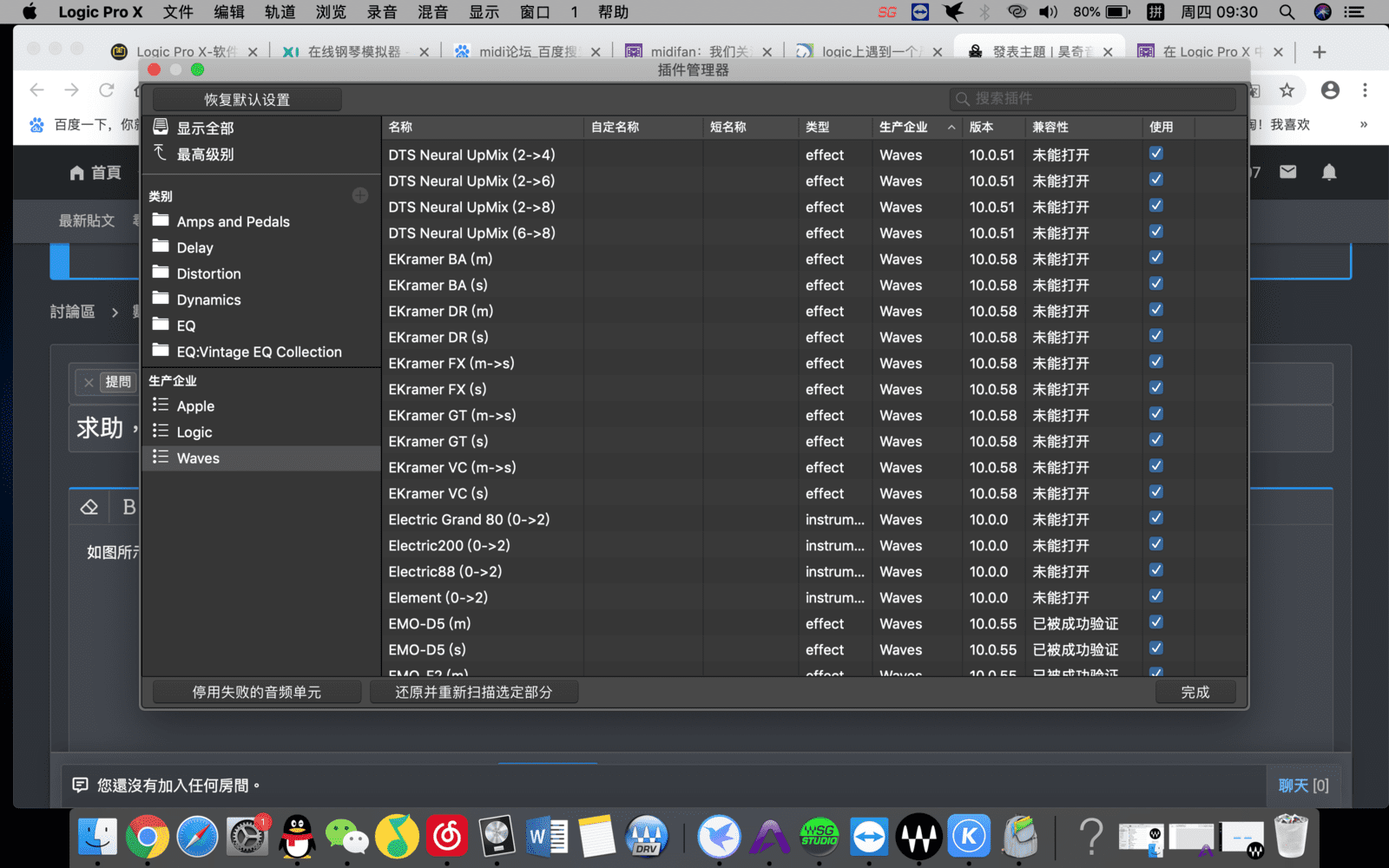
Task: Click 首頁 home link on forum page
Action: (x=95, y=173)
